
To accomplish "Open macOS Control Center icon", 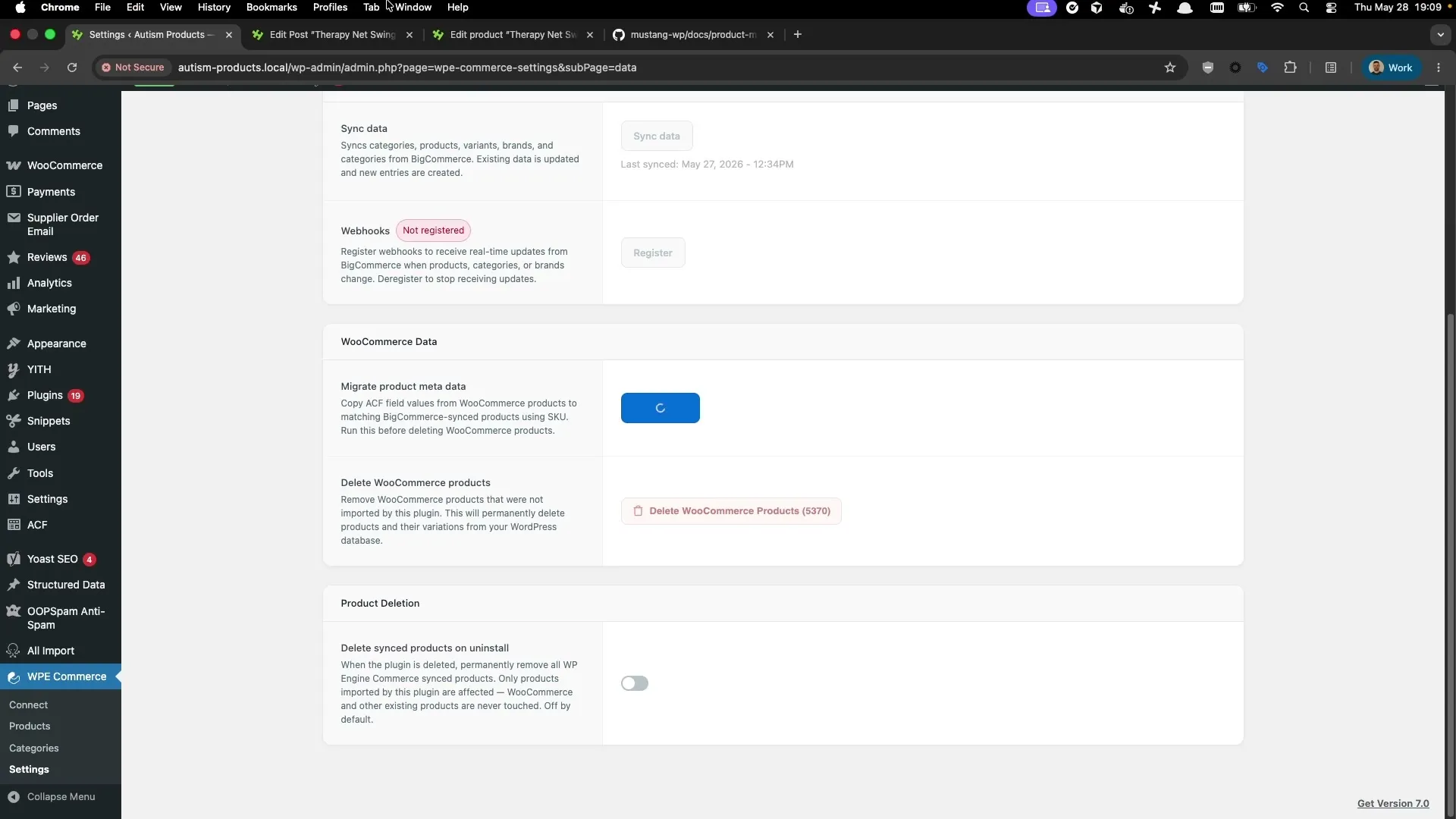I will [1331, 8].
